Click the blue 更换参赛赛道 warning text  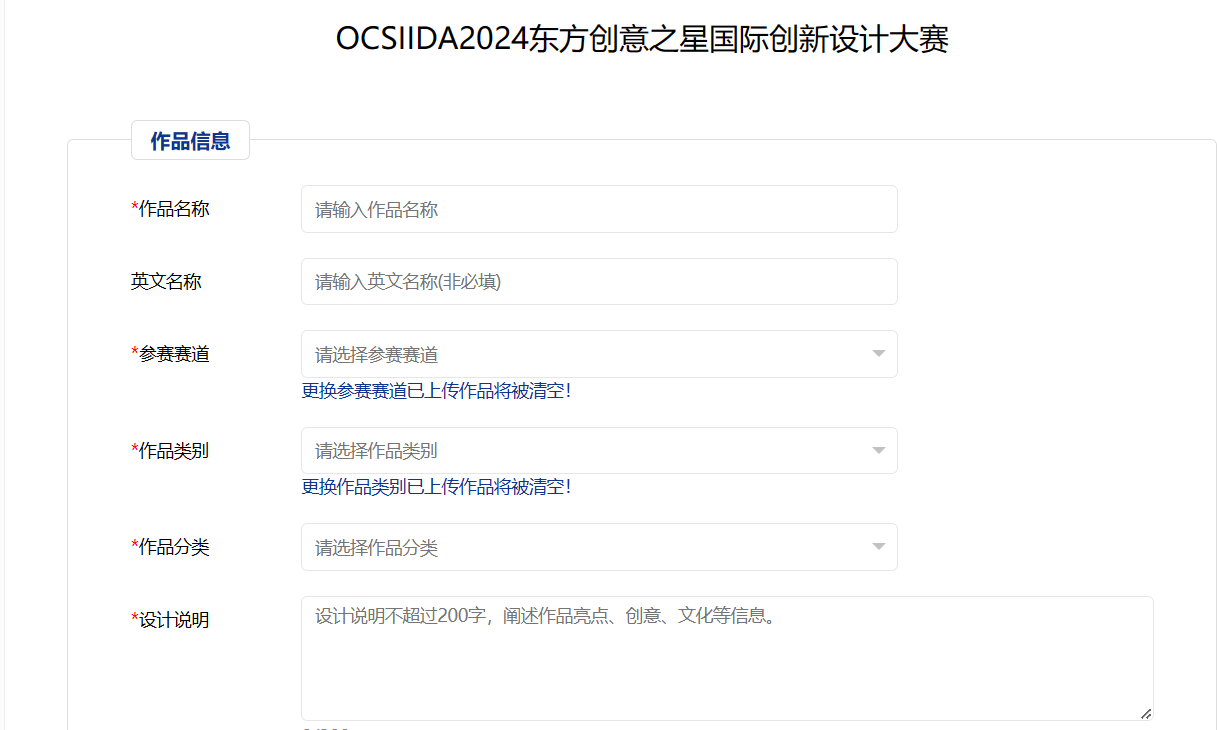pyautogui.click(x=437, y=391)
